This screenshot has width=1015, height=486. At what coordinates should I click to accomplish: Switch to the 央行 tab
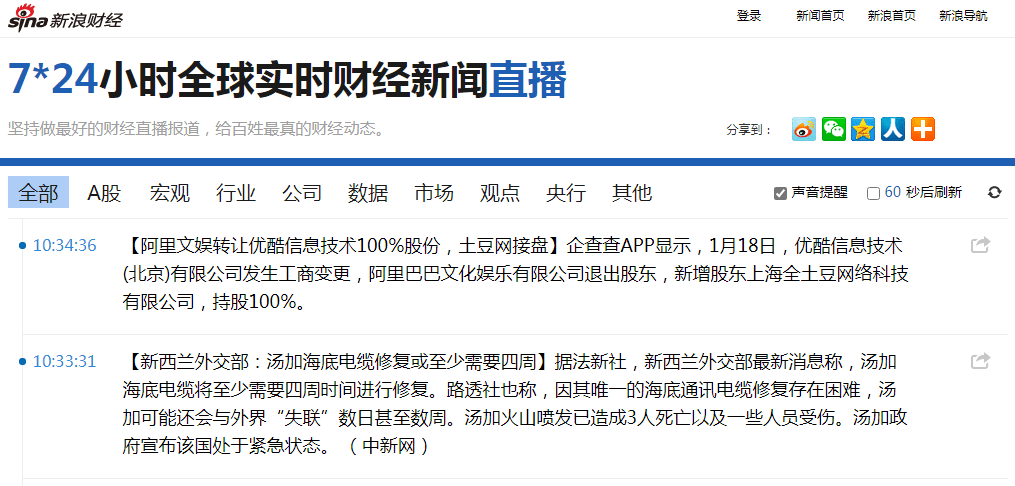pyautogui.click(x=566, y=192)
